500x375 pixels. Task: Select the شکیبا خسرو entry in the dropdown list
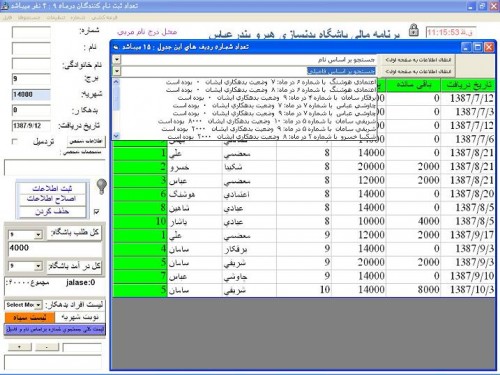(x=248, y=137)
